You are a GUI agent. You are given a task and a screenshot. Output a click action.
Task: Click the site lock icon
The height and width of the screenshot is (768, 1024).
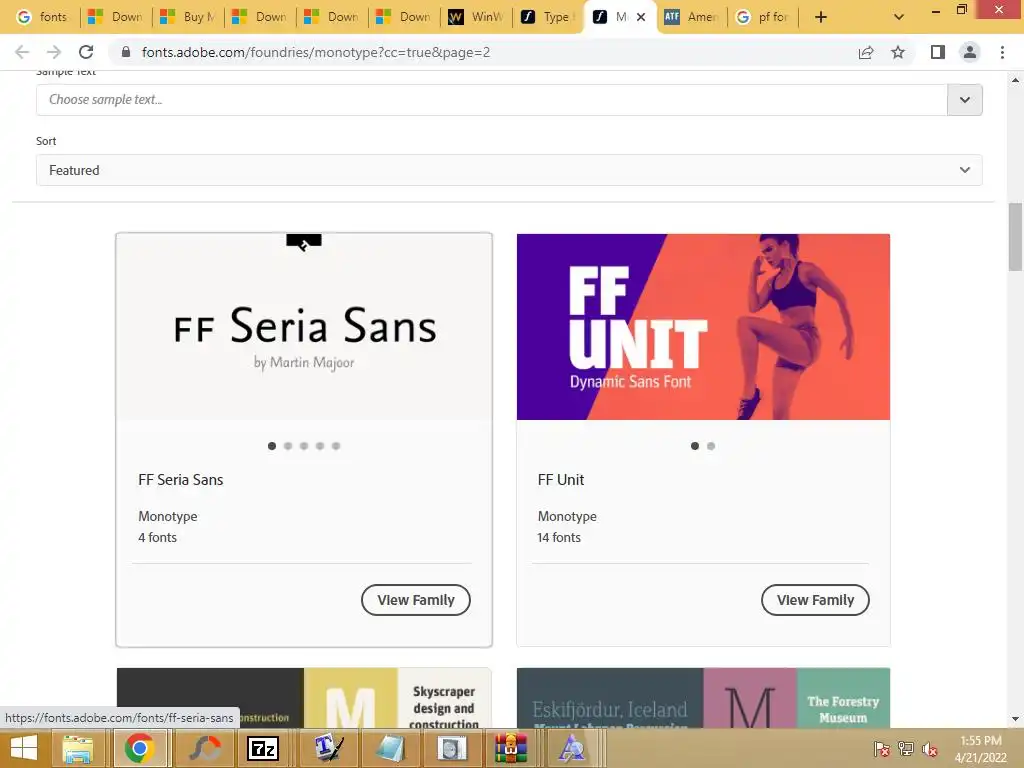[x=126, y=52]
